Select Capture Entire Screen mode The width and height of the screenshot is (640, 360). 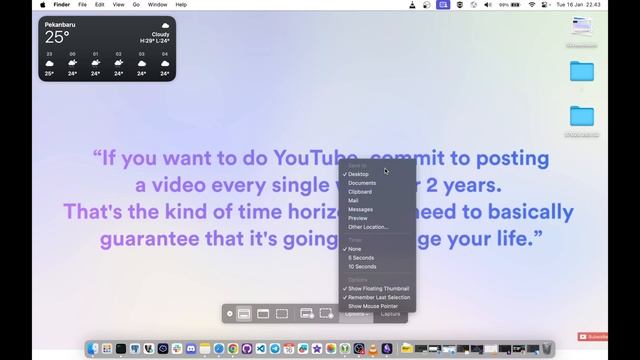[244, 314]
